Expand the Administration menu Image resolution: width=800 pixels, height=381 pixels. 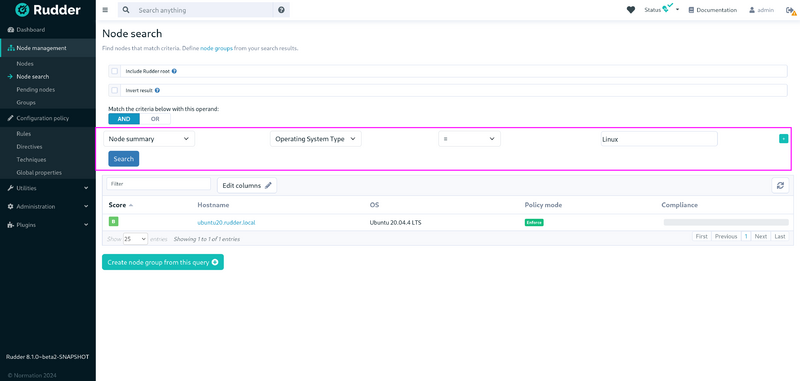pyautogui.click(x=48, y=207)
